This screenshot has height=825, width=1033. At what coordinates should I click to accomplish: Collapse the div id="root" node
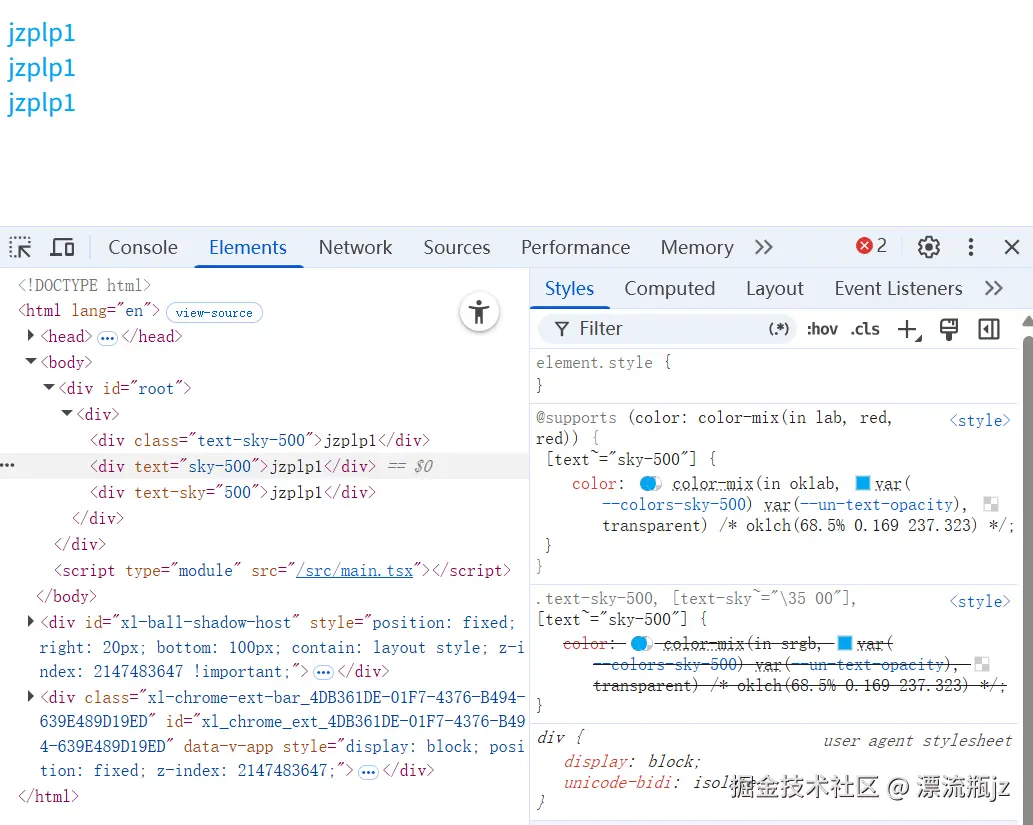coord(49,387)
